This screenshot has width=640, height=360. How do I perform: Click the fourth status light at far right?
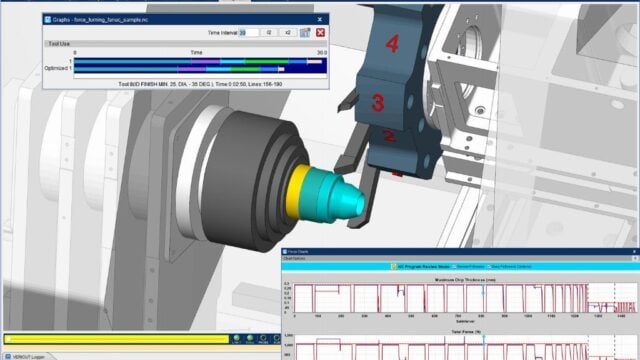pos(277,339)
